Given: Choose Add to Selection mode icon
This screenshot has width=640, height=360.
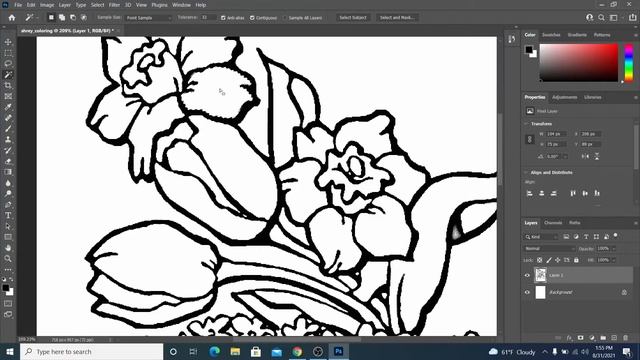Looking at the screenshot, I should 62,18.
